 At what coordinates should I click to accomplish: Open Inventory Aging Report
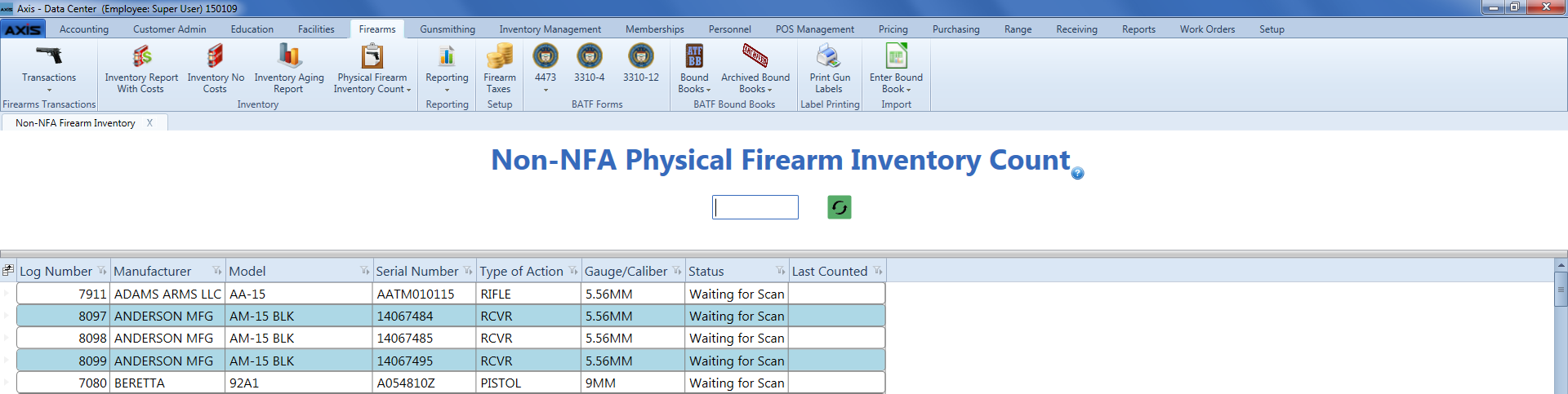point(289,69)
